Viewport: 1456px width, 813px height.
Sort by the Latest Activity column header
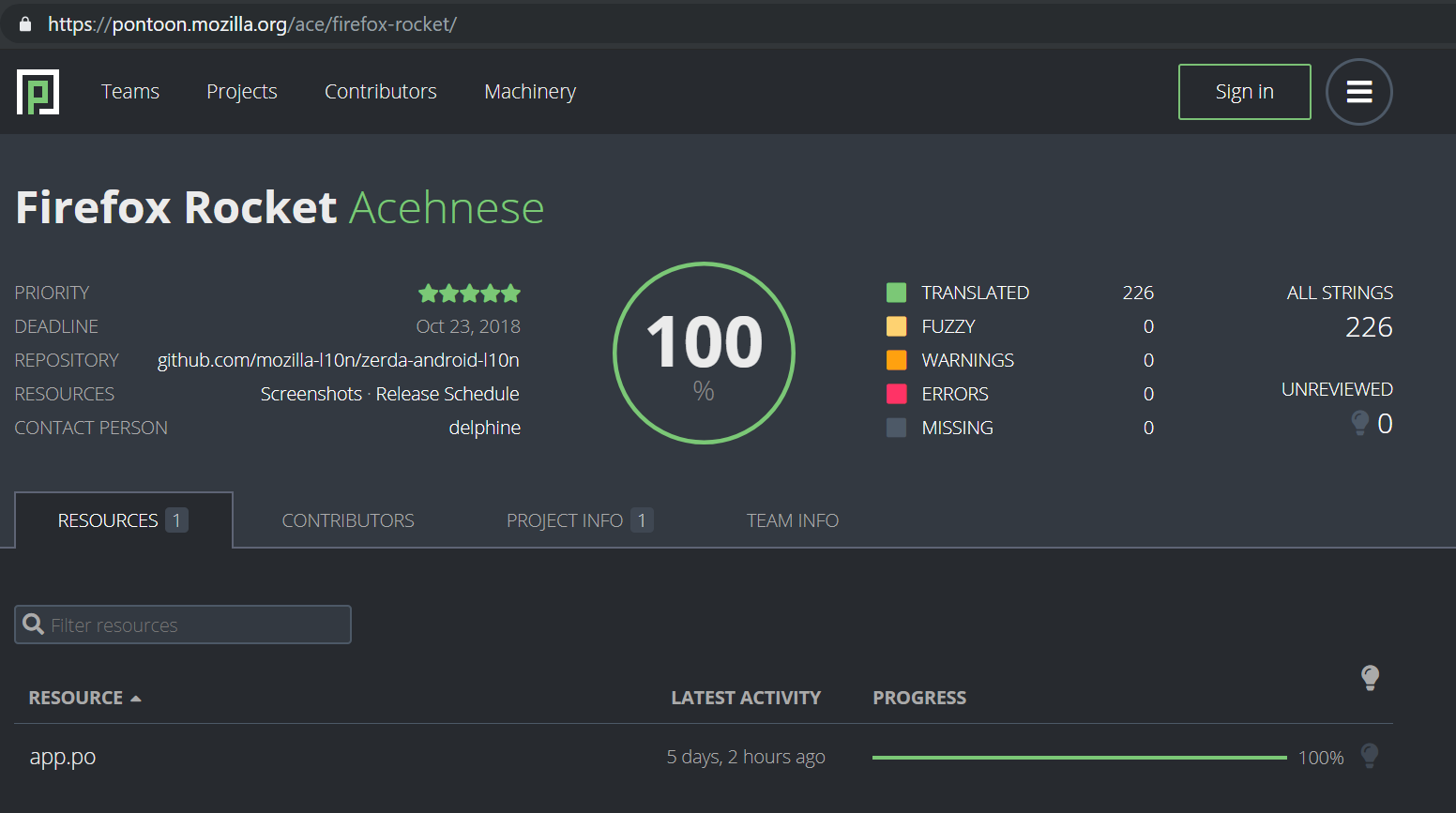(746, 698)
